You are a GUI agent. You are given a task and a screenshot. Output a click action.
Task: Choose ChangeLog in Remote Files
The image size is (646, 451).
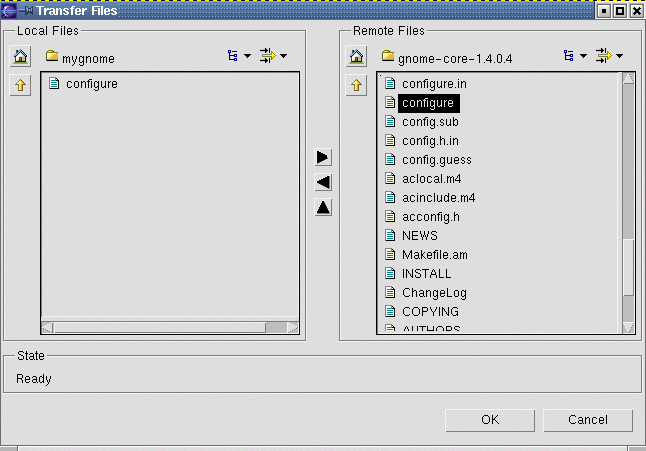[434, 293]
